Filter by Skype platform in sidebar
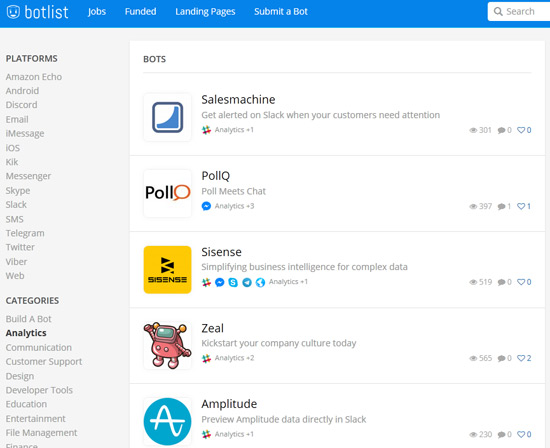Screen dimensions: 550x448 [18, 190]
